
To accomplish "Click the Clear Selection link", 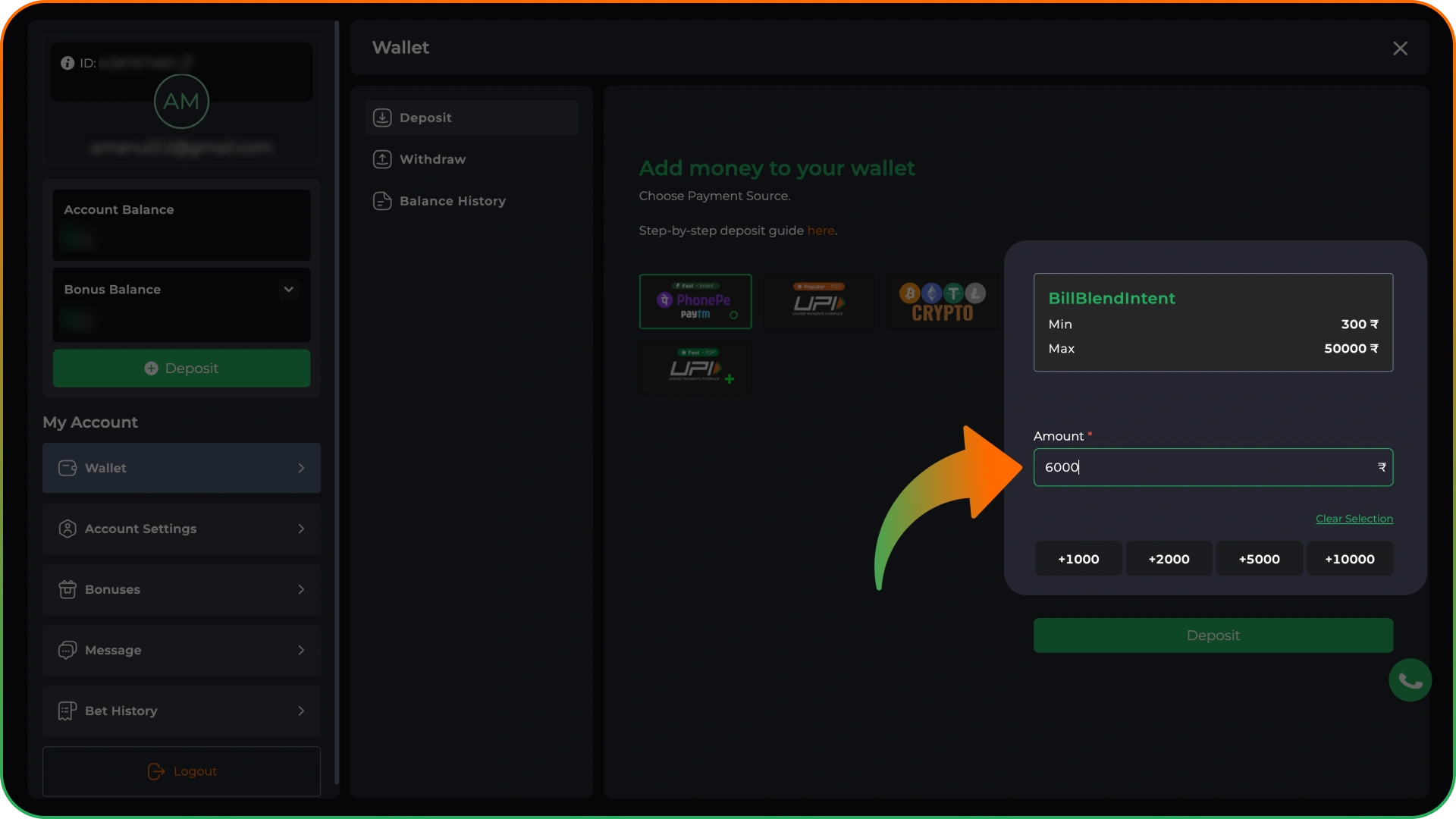I will tap(1354, 519).
